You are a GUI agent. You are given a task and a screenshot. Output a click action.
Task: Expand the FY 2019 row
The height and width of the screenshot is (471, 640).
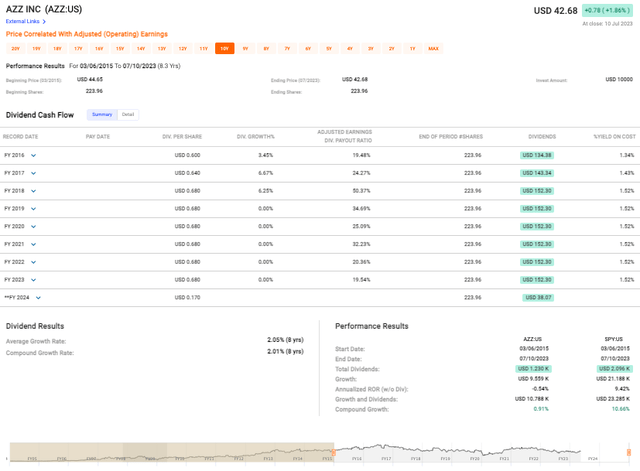point(33,209)
